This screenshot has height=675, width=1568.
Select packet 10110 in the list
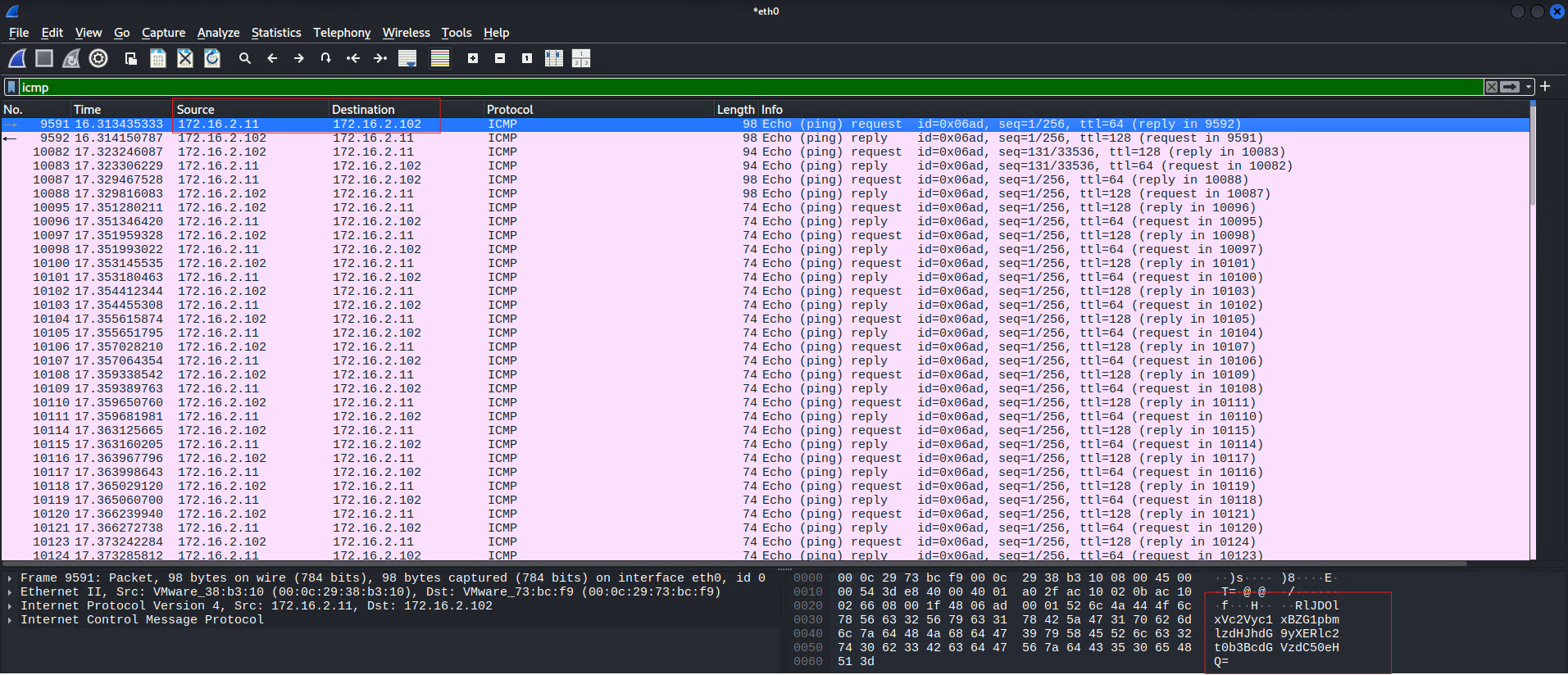(765, 403)
